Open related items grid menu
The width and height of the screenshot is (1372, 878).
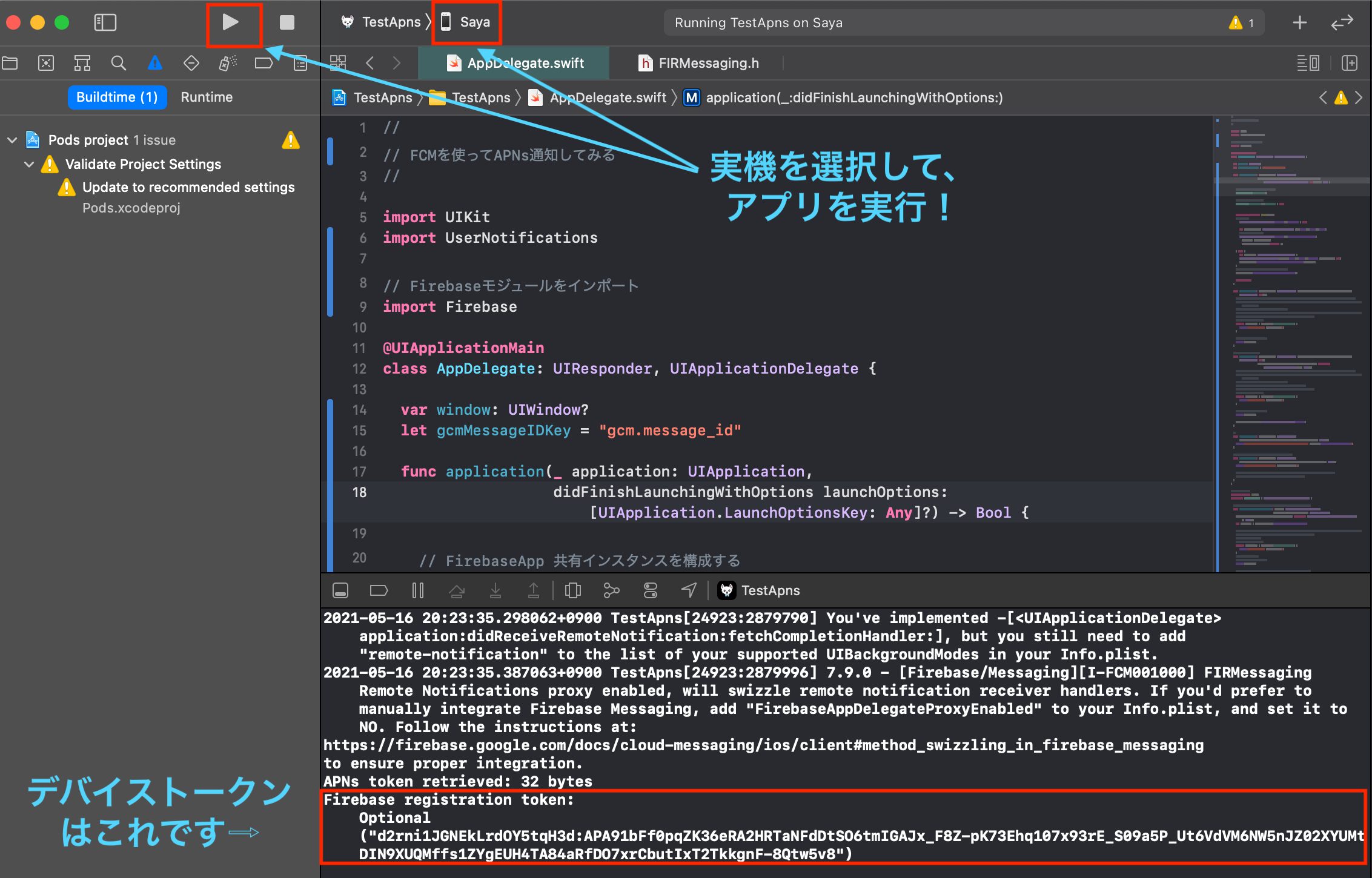coord(338,63)
